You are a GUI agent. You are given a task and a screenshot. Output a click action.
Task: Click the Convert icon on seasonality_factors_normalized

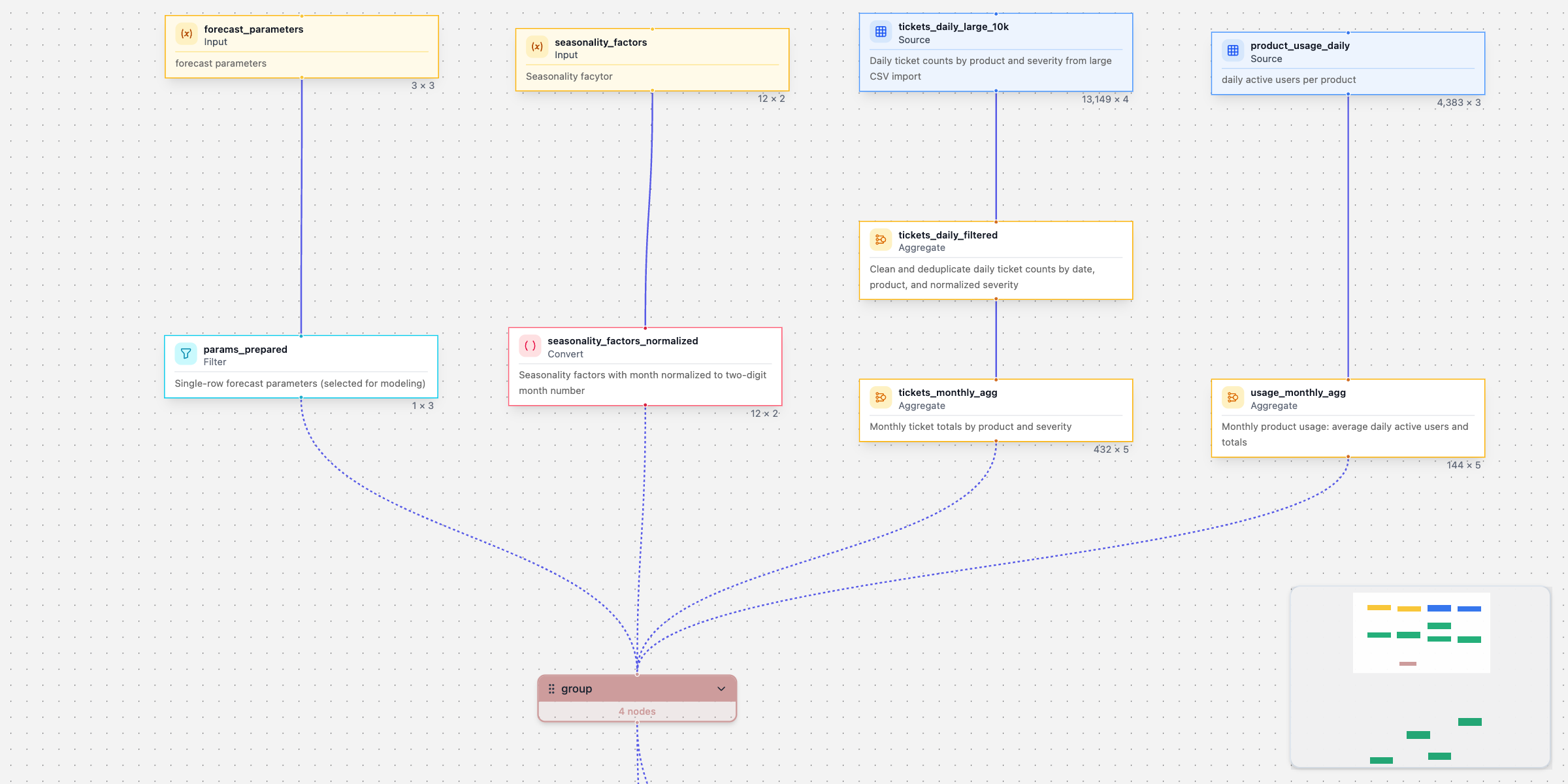529,346
